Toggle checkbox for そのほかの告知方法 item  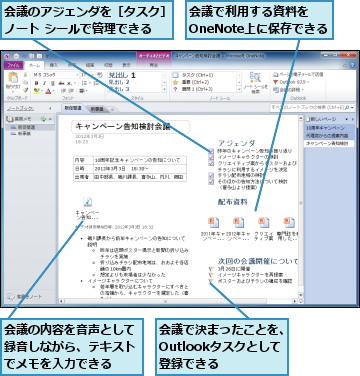(x=211, y=181)
